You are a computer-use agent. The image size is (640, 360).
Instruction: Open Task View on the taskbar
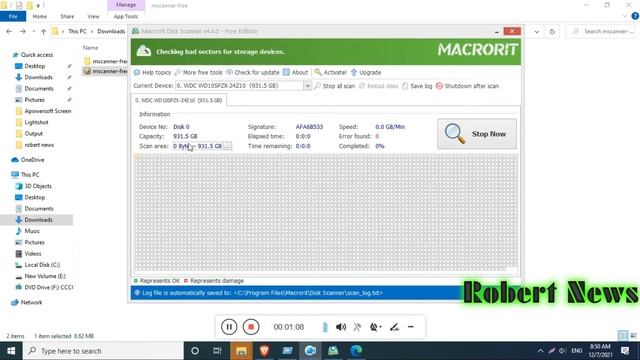[x=218, y=351]
